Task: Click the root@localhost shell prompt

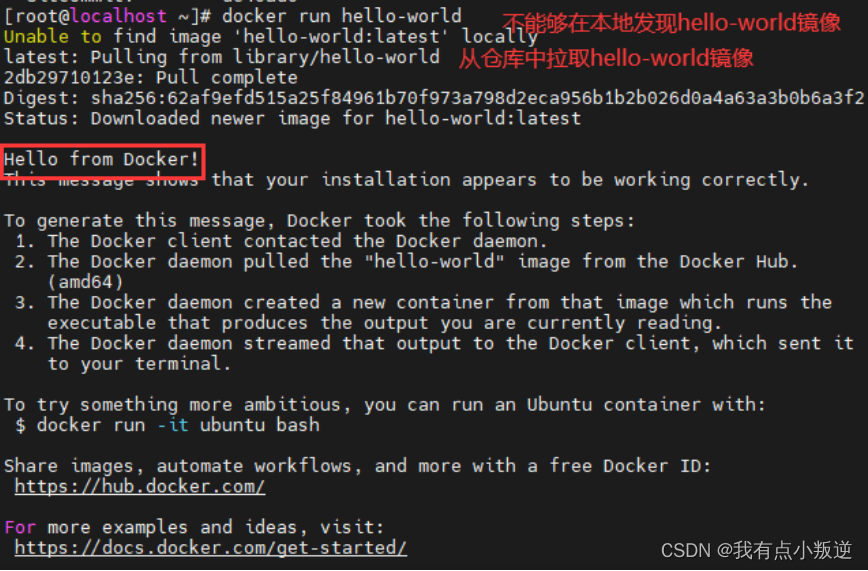Action: point(107,16)
